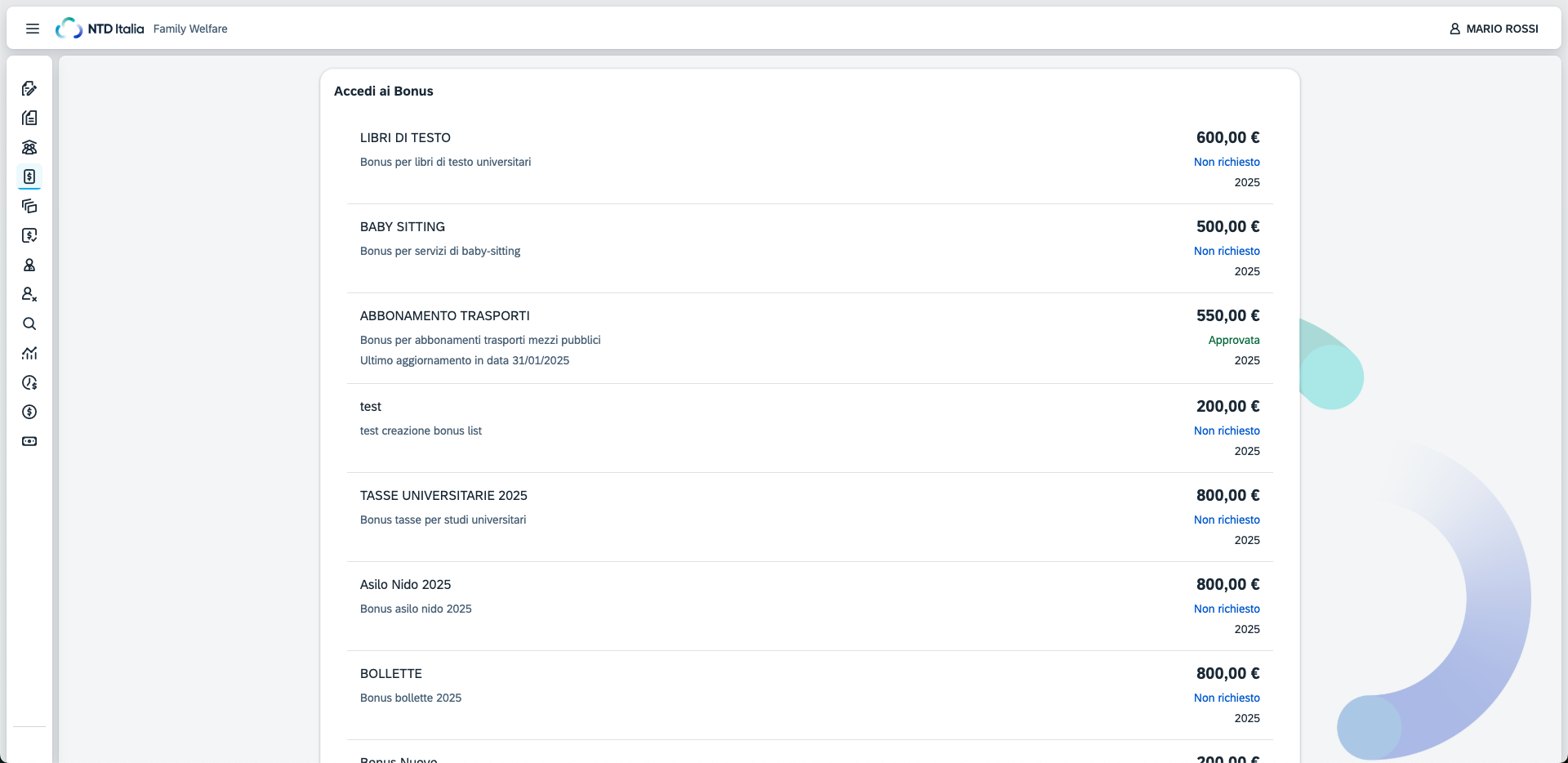The image size is (1568, 763).
Task: Open the BOLLETTE bonus
Action: click(x=809, y=695)
